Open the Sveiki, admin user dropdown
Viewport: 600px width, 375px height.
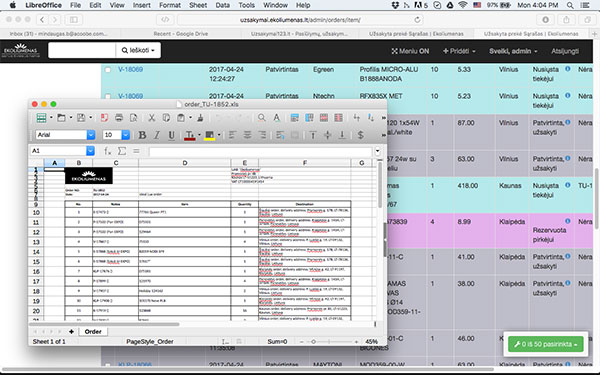point(513,51)
